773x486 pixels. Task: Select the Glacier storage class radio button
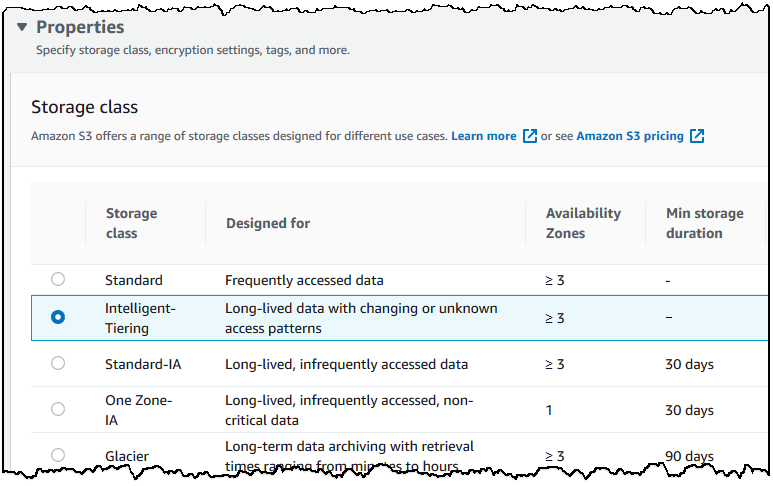point(58,455)
